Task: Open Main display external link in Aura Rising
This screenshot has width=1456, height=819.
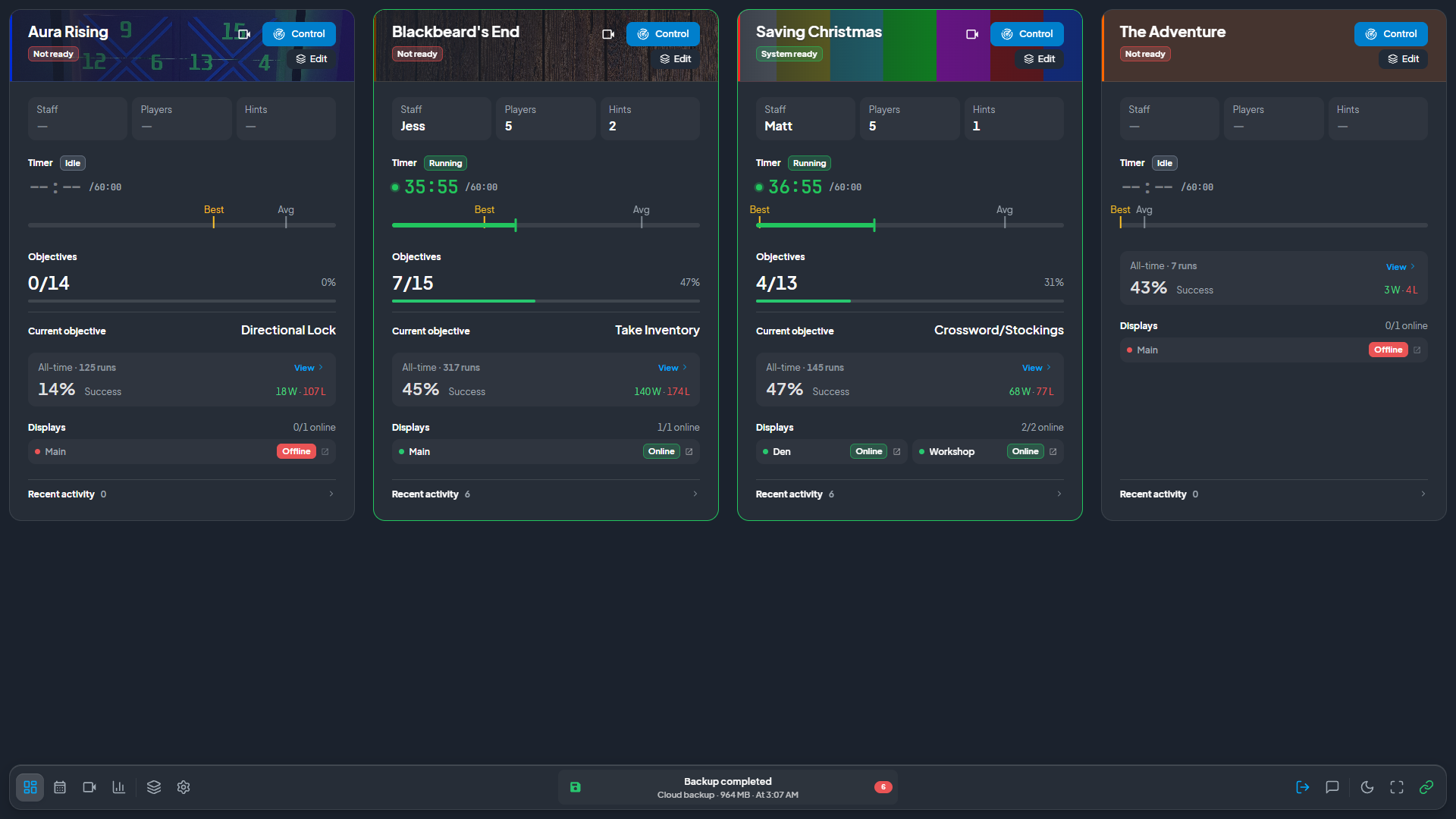Action: 325,452
